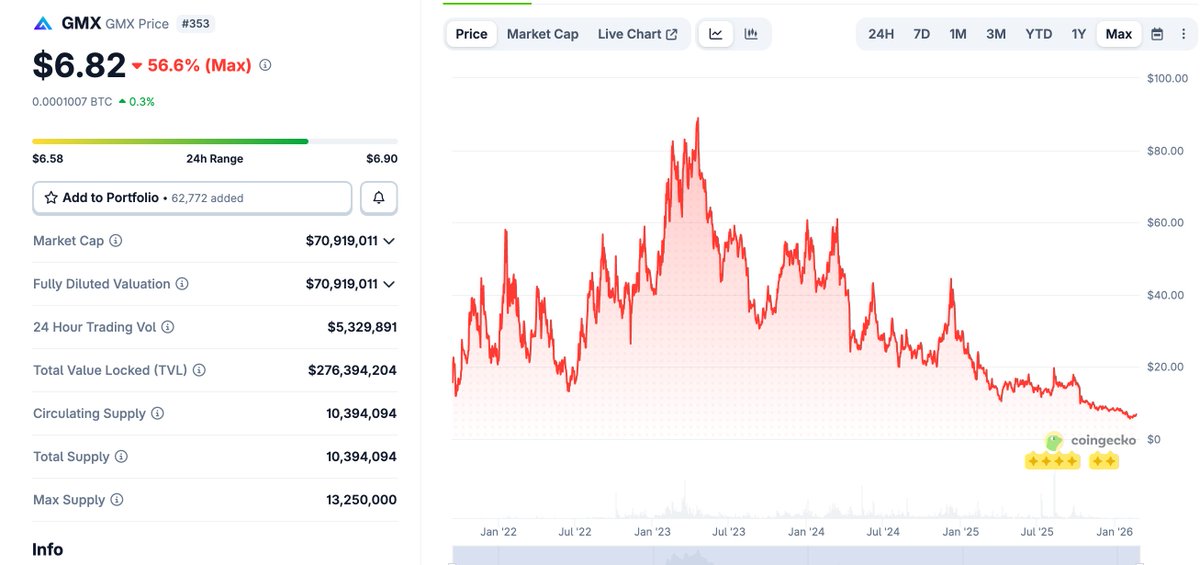Open the chart three-dot options menu
Screen dimensions: 1200x565
click(x=1183, y=34)
